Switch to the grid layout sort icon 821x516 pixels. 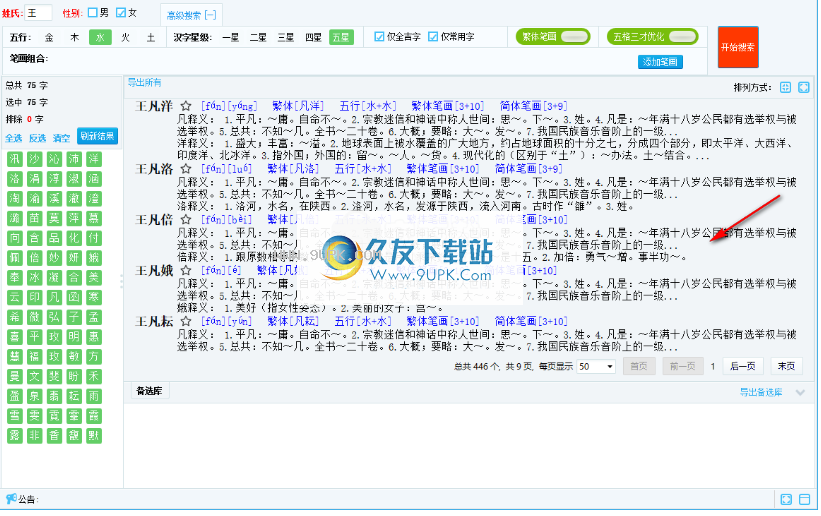(x=785, y=87)
